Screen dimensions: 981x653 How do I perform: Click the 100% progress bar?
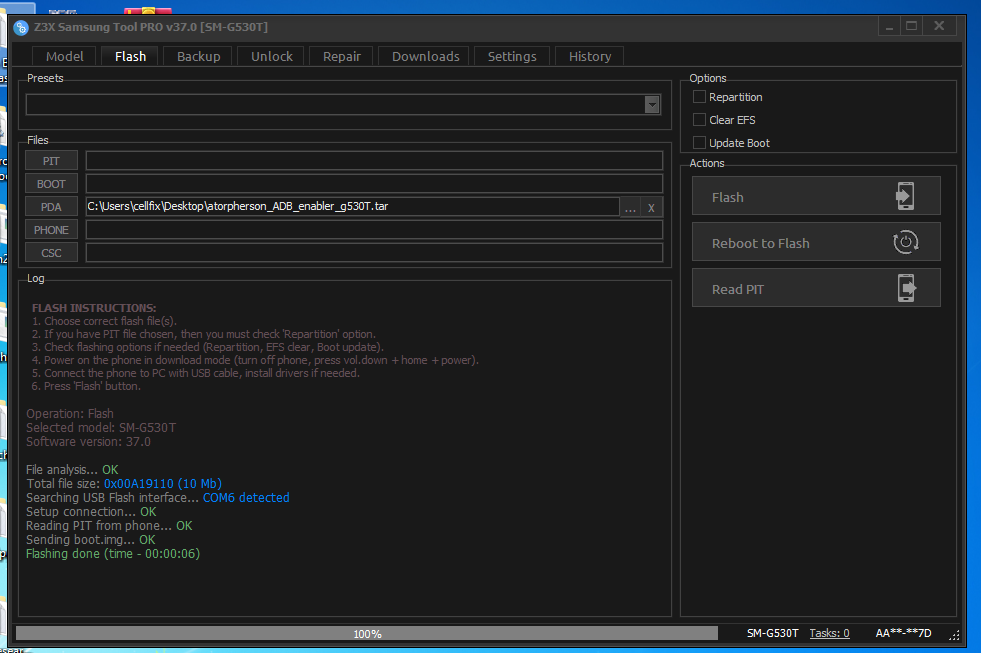367,634
